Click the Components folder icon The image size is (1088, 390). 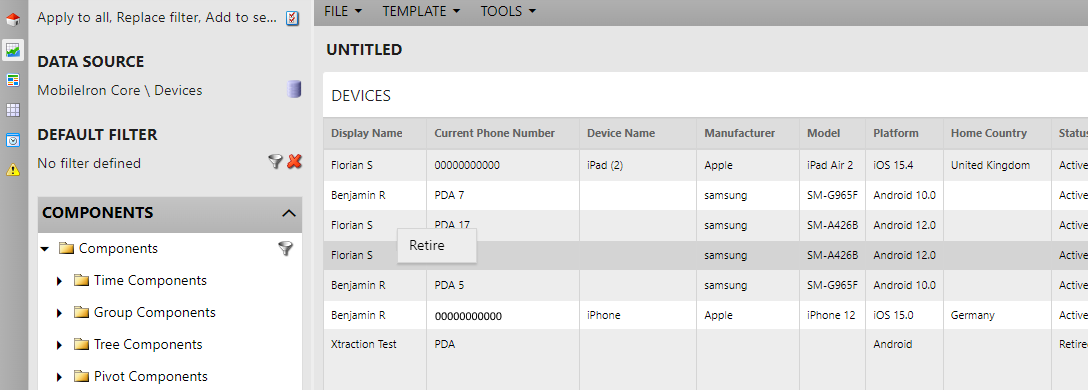pyautogui.click(x=67, y=248)
